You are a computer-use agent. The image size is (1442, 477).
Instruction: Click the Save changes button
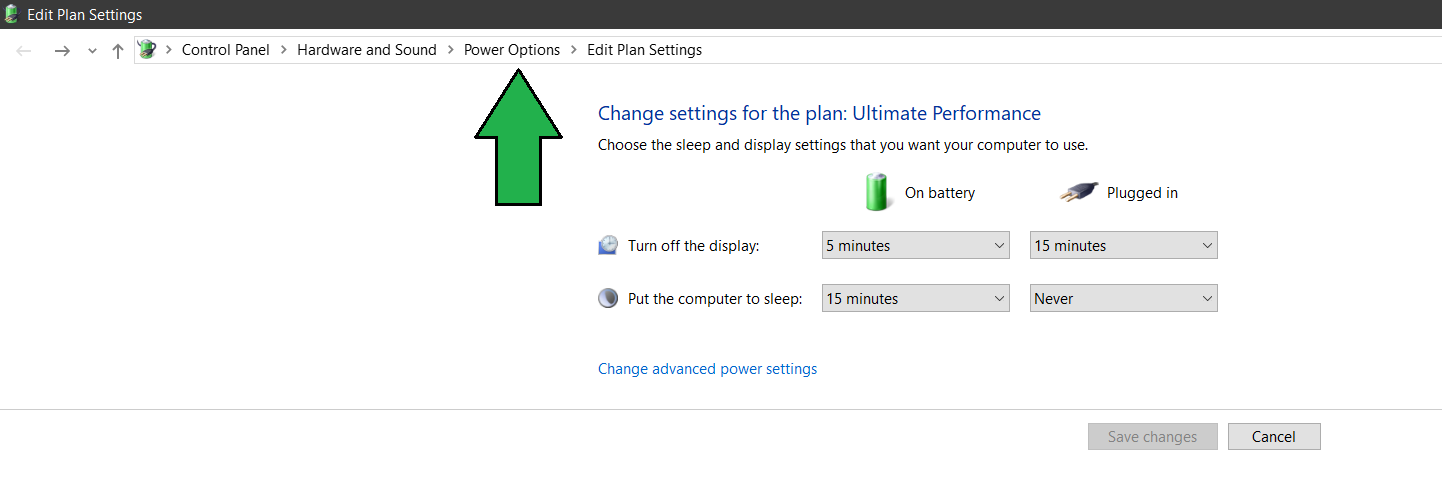tap(1153, 437)
